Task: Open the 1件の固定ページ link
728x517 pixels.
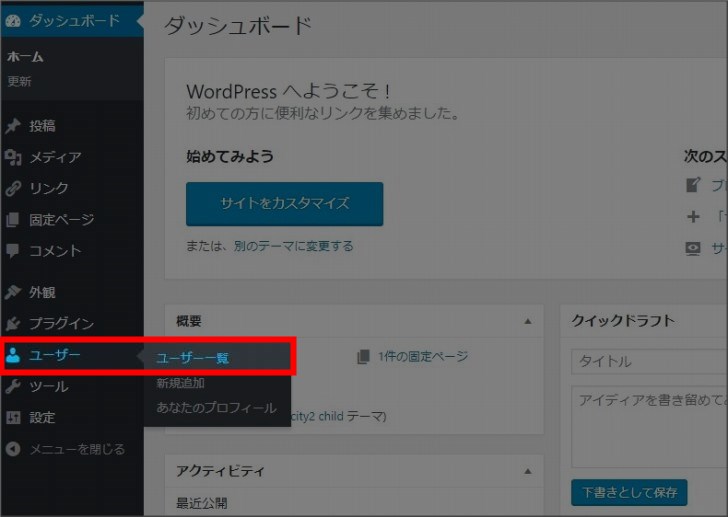Action: pos(422,357)
